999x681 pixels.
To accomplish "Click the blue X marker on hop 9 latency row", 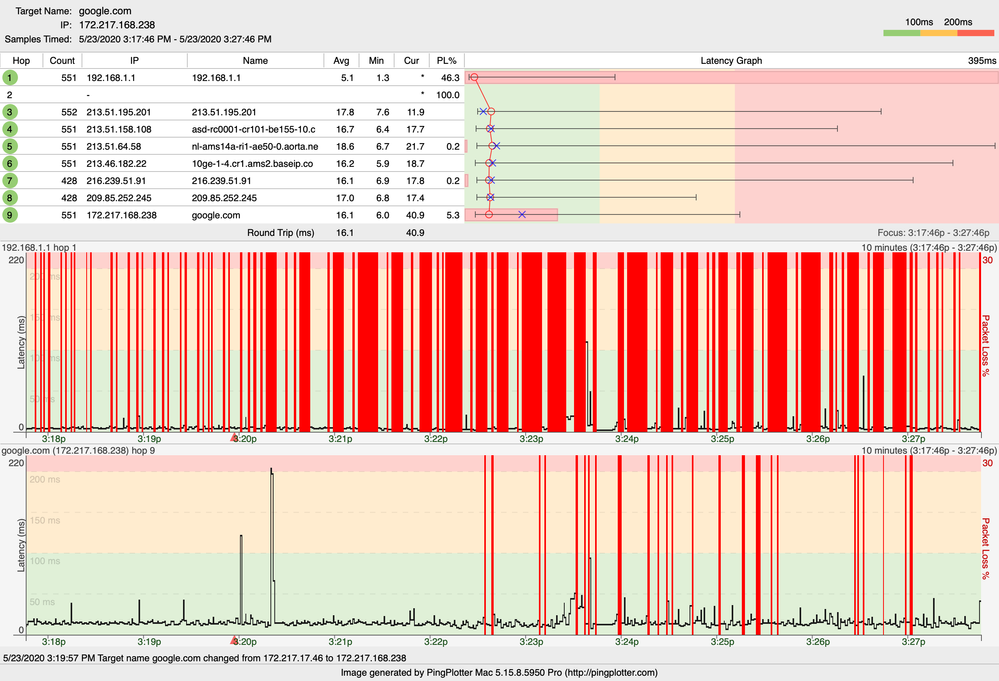I will pyautogui.click(x=522, y=214).
